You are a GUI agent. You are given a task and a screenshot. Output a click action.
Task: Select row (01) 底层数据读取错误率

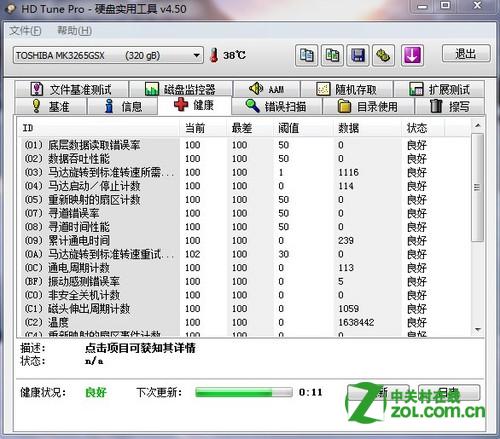245,145
